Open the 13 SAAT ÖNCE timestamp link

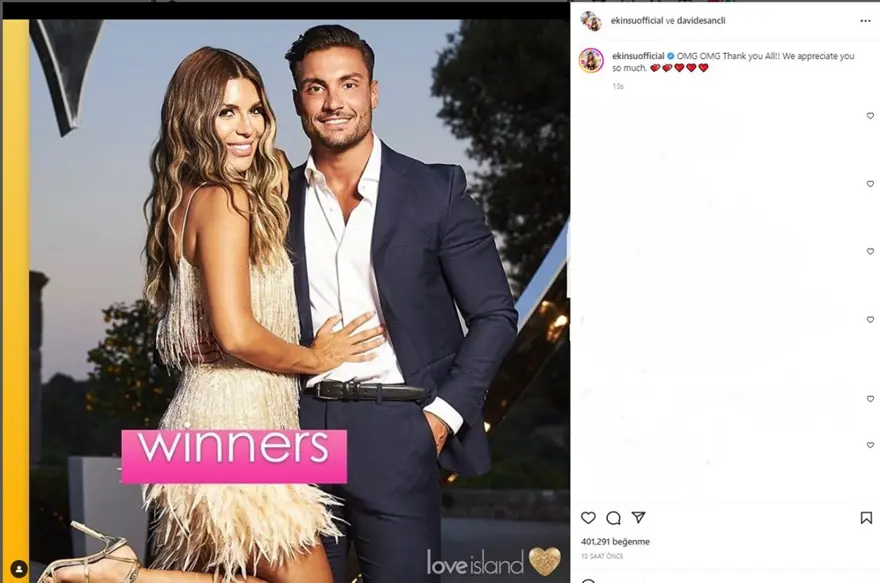tap(602, 556)
